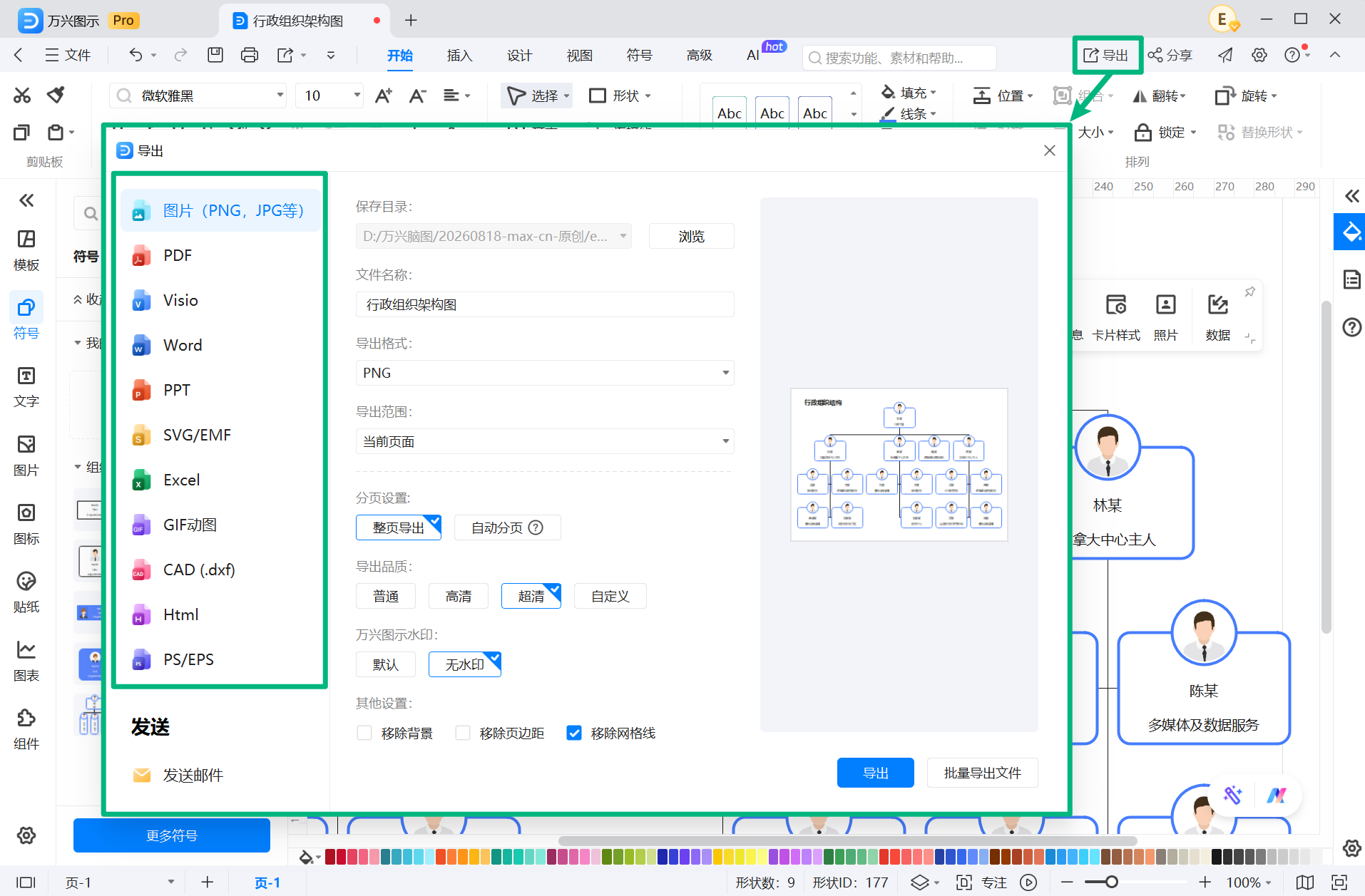Pick the first red swatch in color bar
Image resolution: width=1365 pixels, height=896 pixels.
(330, 856)
